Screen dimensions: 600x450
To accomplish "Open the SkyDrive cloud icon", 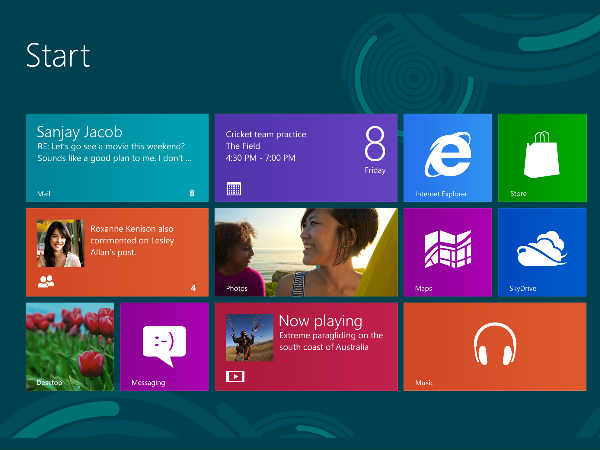I will [x=541, y=249].
